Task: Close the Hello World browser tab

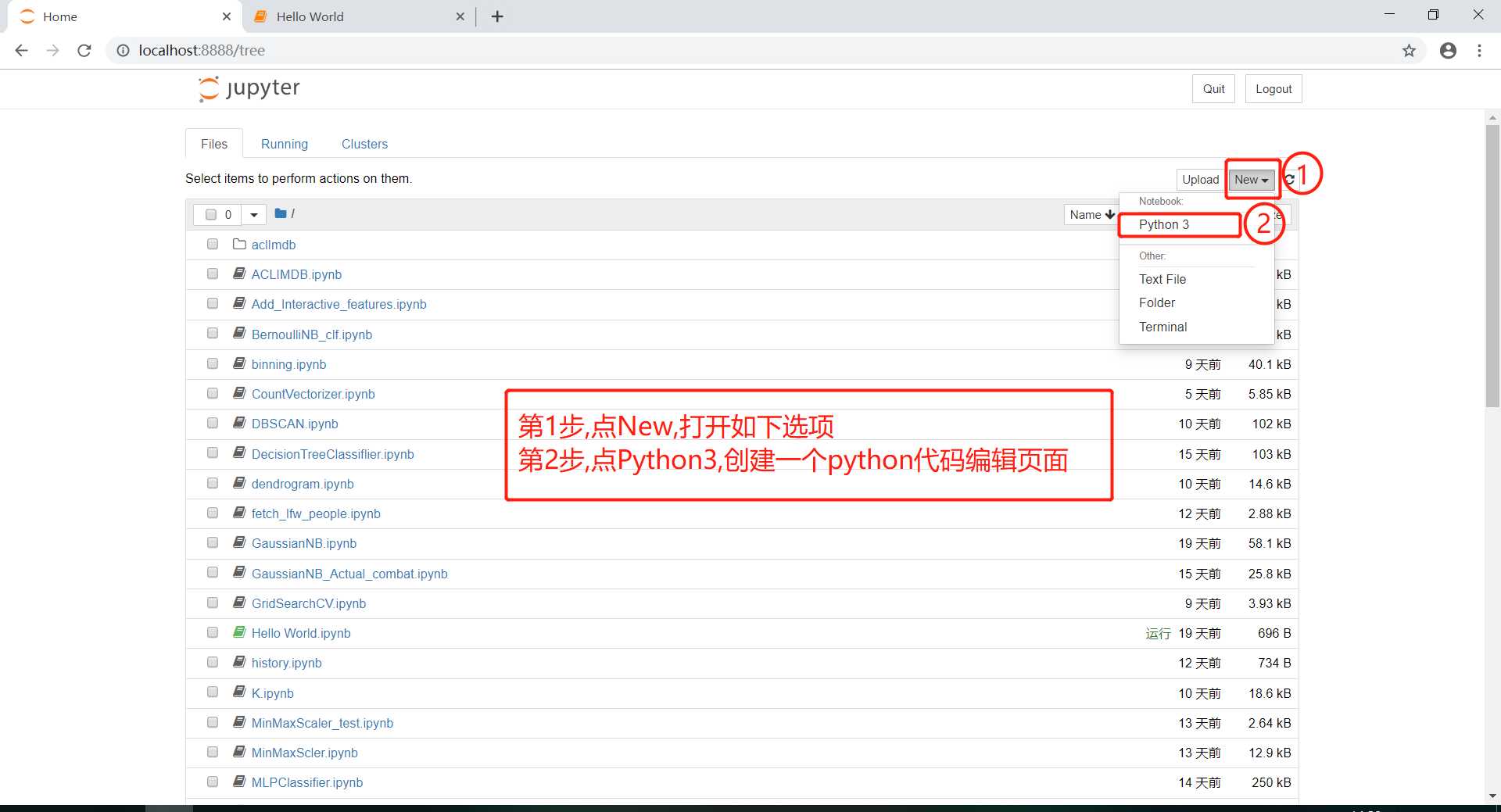Action: [460, 16]
